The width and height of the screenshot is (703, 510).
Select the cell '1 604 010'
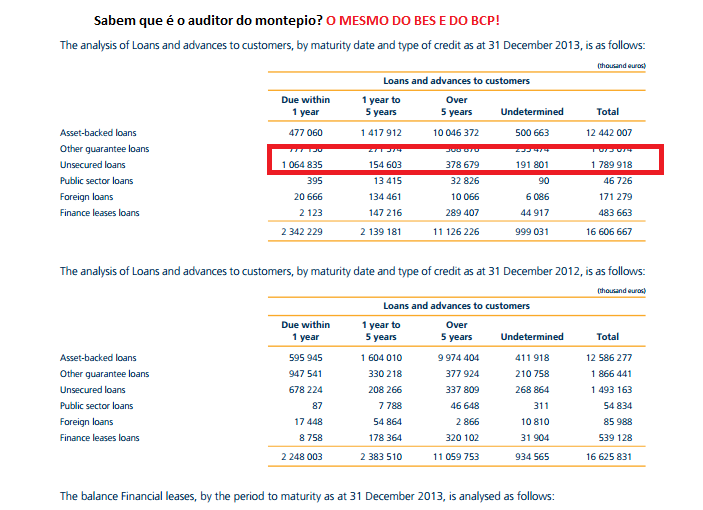[x=381, y=358]
